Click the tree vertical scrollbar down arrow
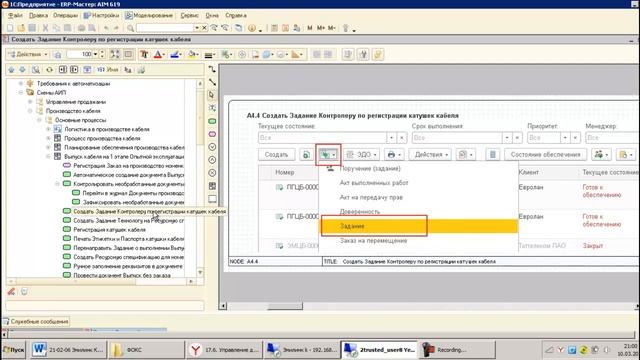This screenshot has height=360, width=640. (x=200, y=272)
